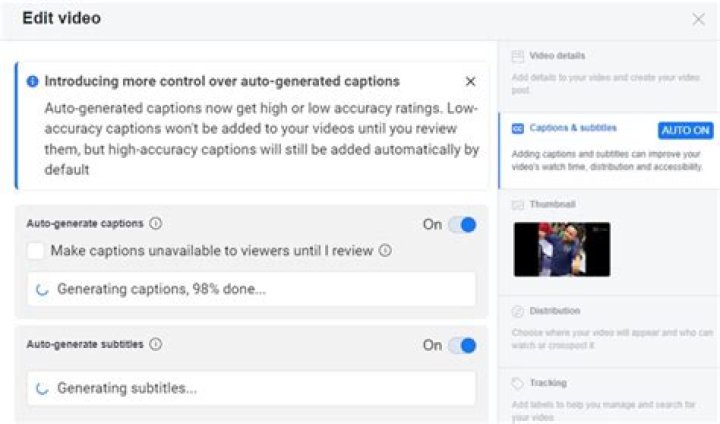This screenshot has height=424, width=720.
Task: Open the Thumbnail section heading
Action: 551,204
